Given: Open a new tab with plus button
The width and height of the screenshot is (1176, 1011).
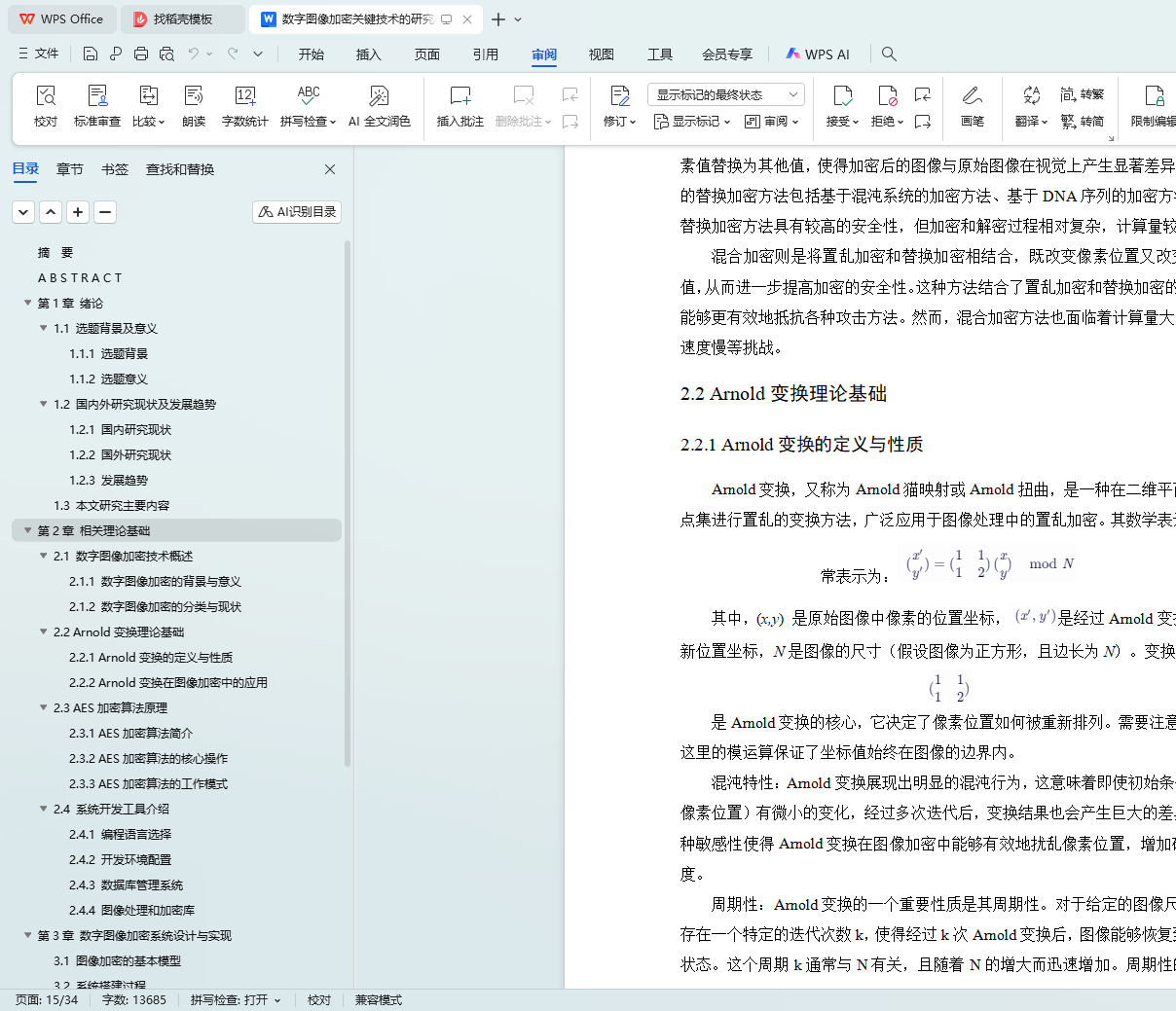Looking at the screenshot, I should 498,19.
